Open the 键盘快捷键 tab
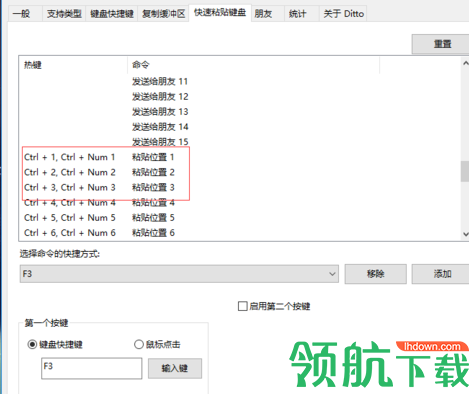Screen dimensions: 469x394 [x=112, y=14]
